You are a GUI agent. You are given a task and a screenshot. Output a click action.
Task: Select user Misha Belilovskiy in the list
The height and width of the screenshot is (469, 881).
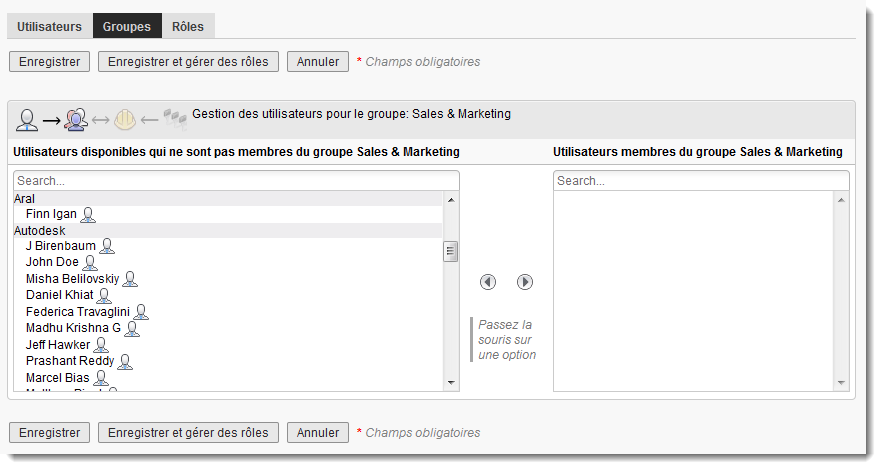tap(72, 279)
